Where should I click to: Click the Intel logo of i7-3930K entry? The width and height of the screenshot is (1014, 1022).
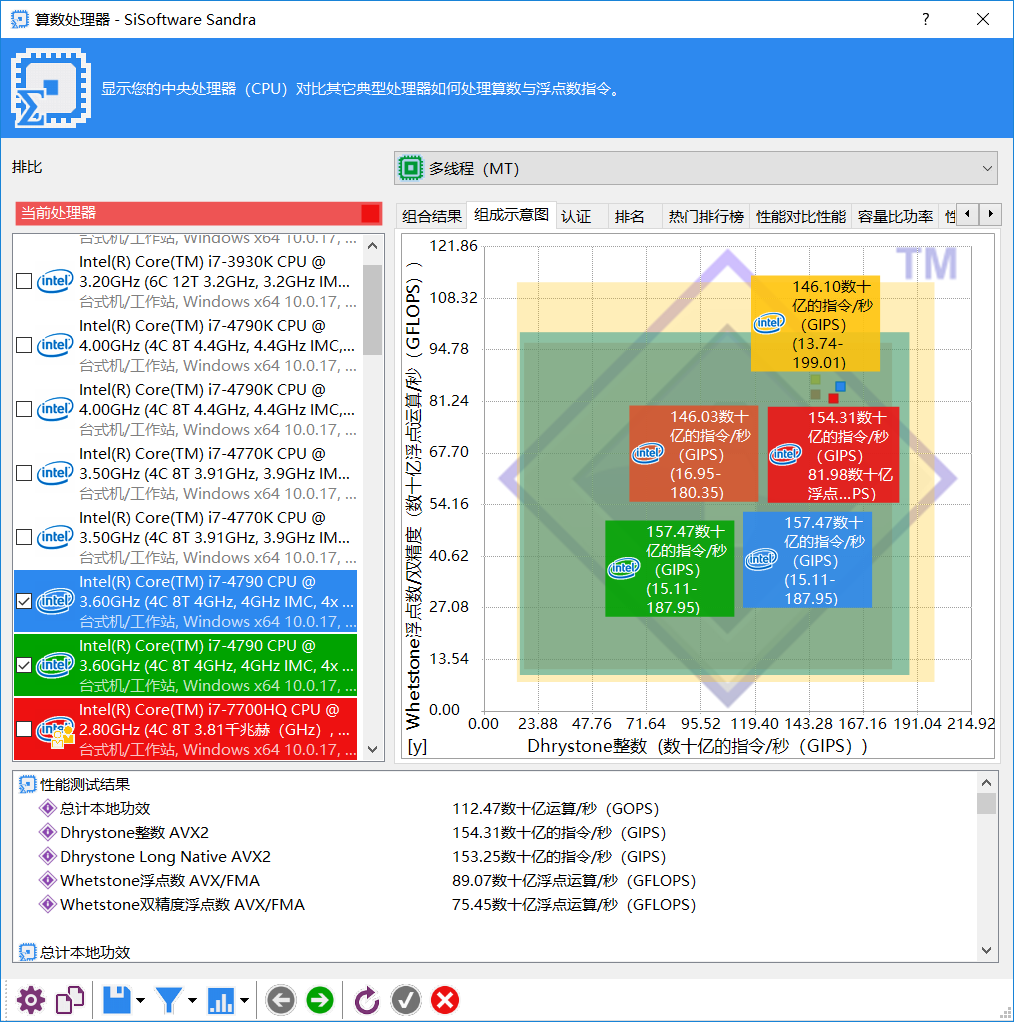pos(55,281)
